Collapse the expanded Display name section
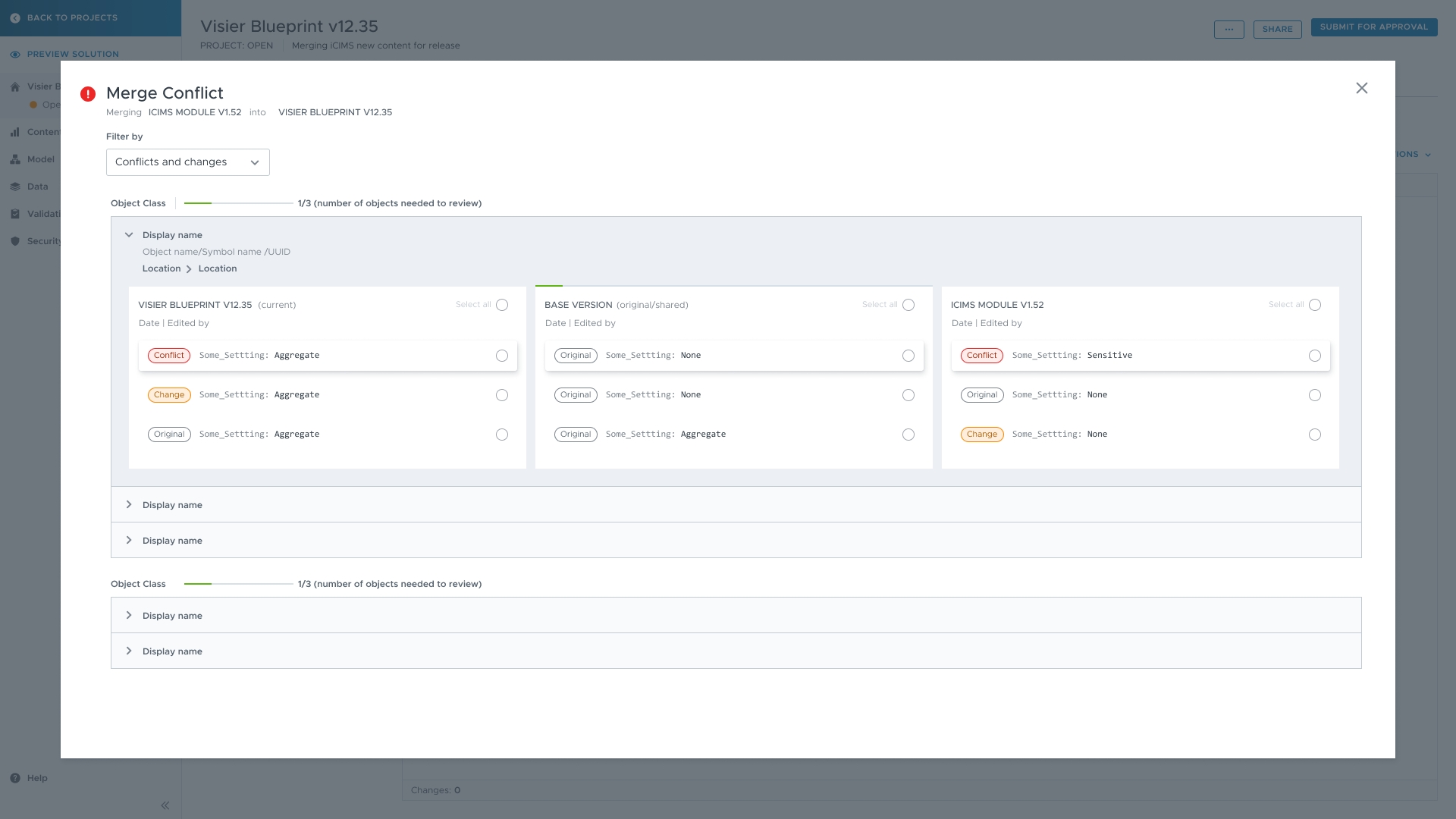This screenshot has height=819, width=1456. [129, 235]
